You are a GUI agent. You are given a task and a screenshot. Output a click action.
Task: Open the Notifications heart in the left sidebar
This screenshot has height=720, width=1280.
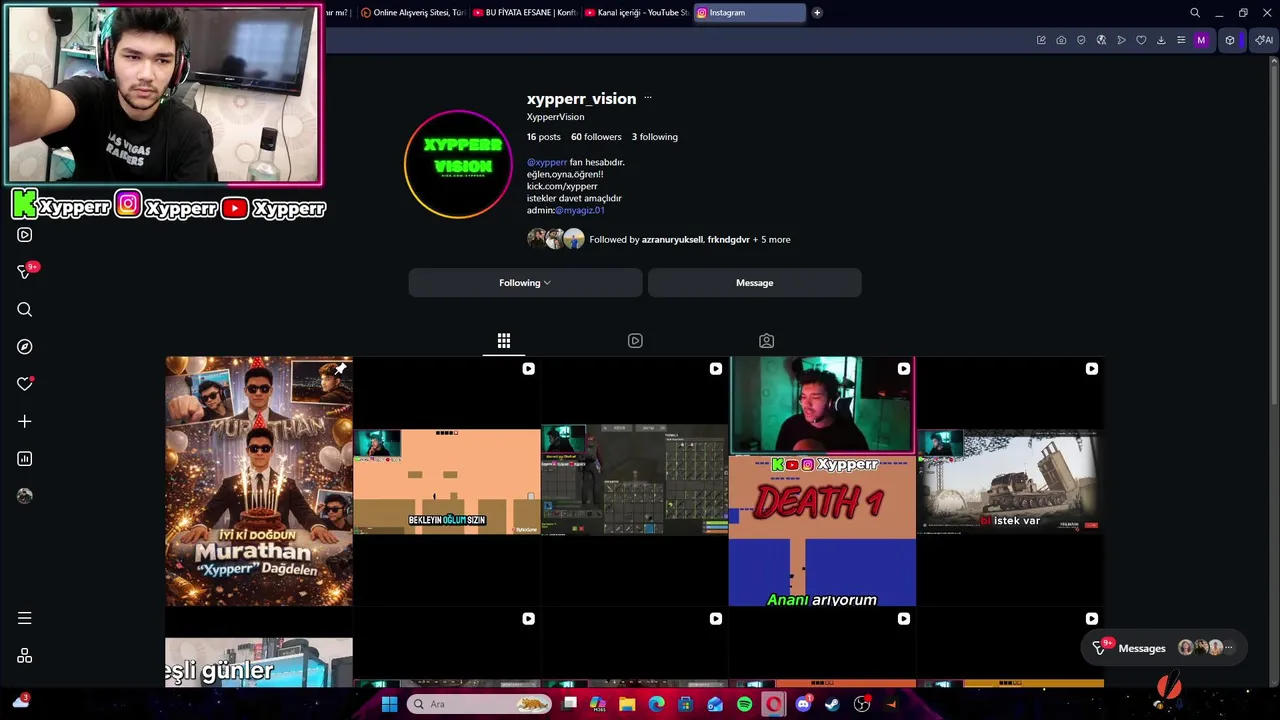(x=25, y=384)
